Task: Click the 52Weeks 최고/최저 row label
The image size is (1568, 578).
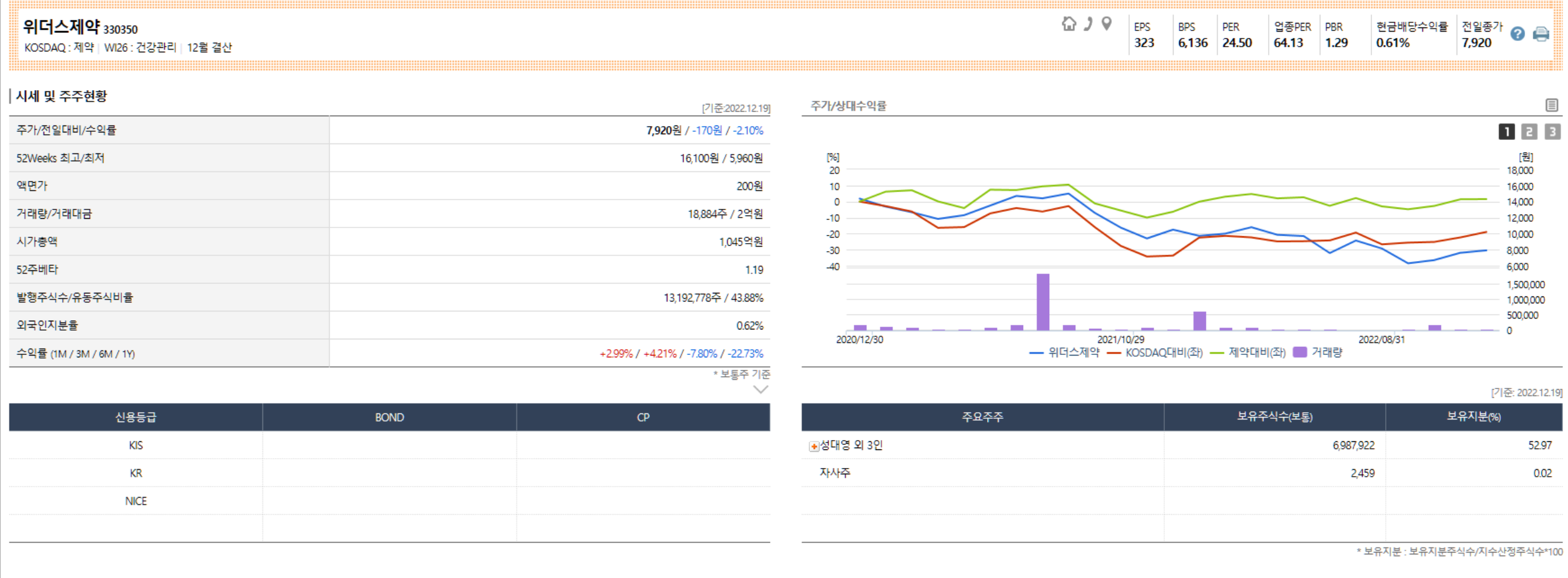Action: point(60,158)
